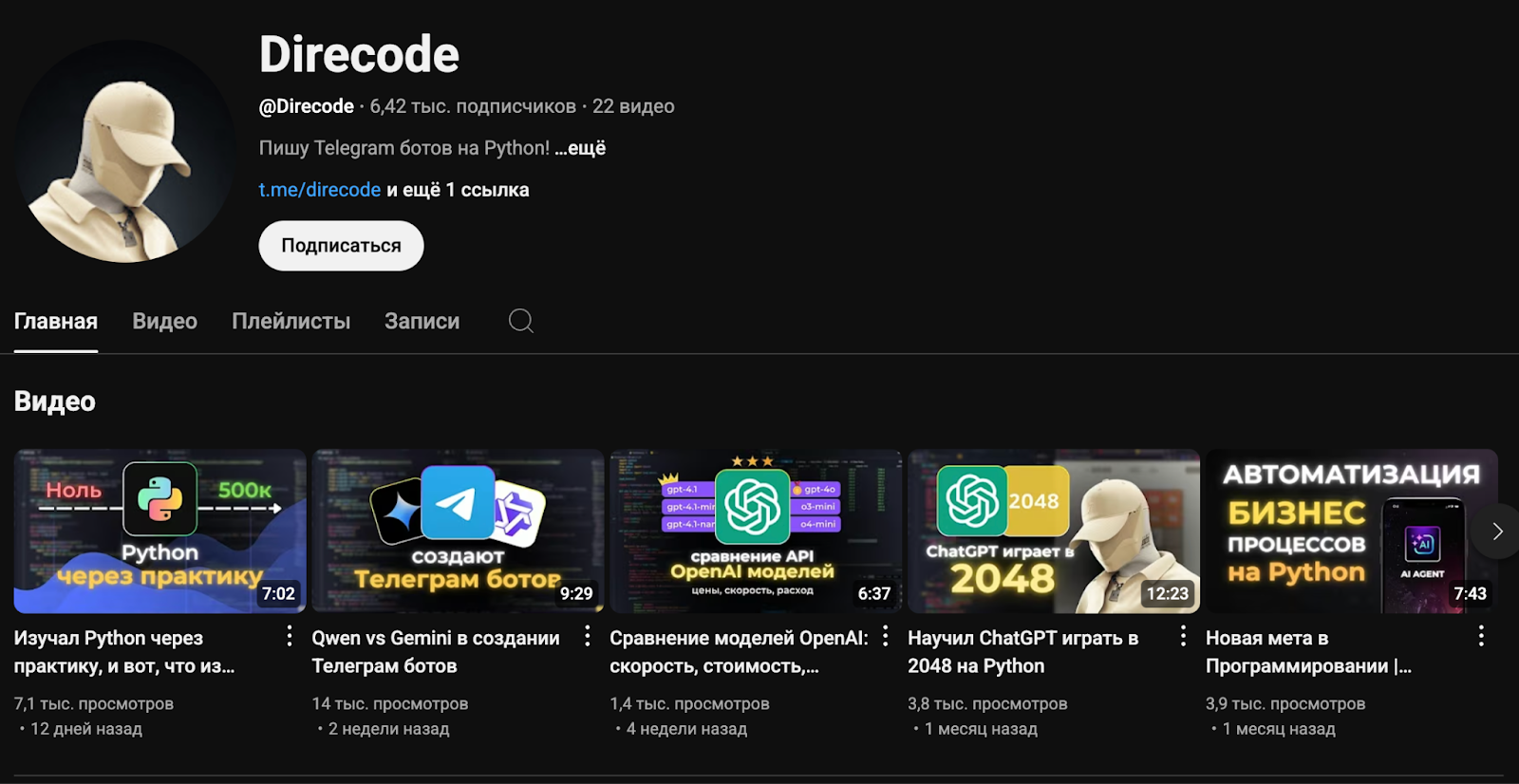The width and height of the screenshot is (1519, 784).
Task: Click the Direcode channel name heading
Action: coord(359,54)
